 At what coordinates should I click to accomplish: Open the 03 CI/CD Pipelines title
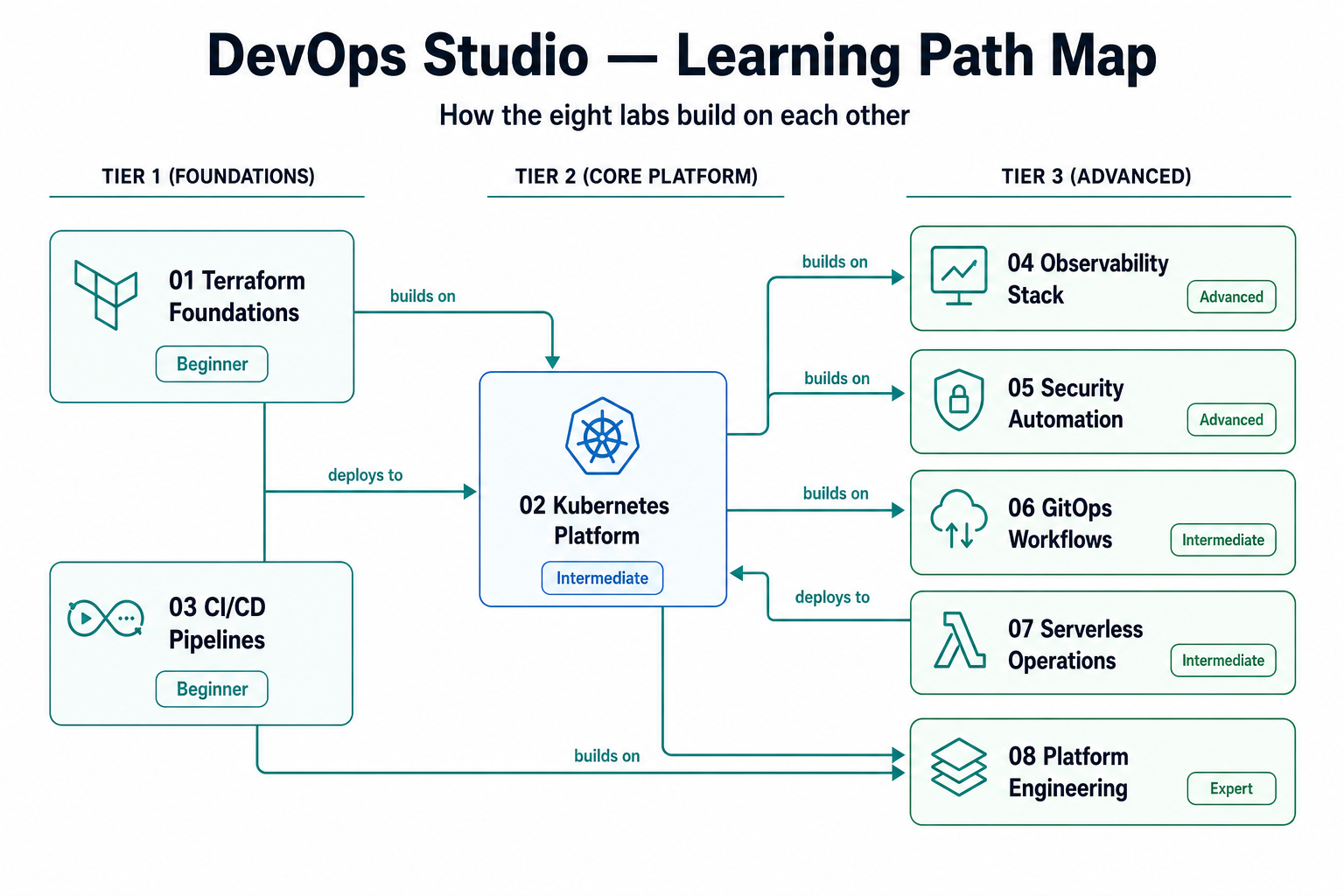pyautogui.click(x=217, y=623)
